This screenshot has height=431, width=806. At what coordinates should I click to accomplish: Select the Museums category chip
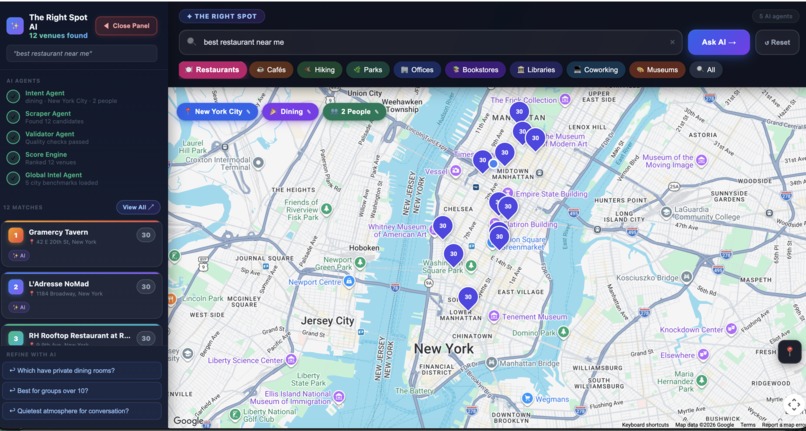pos(657,70)
